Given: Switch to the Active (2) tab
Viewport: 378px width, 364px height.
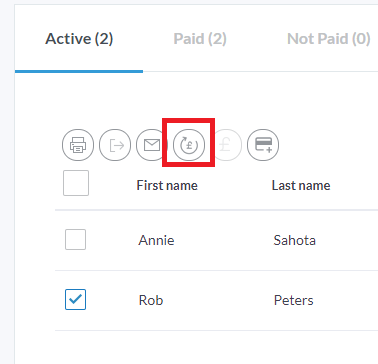Looking at the screenshot, I should pos(79,39).
